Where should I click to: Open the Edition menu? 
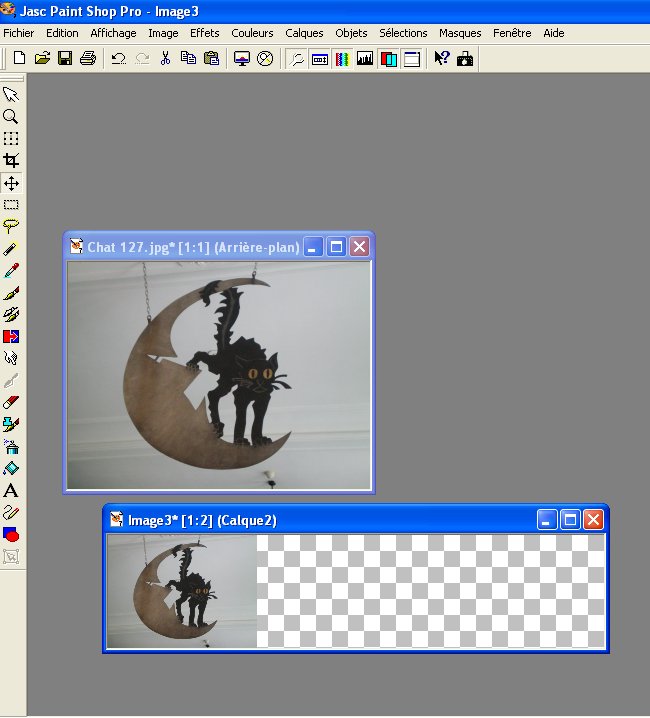click(62, 33)
